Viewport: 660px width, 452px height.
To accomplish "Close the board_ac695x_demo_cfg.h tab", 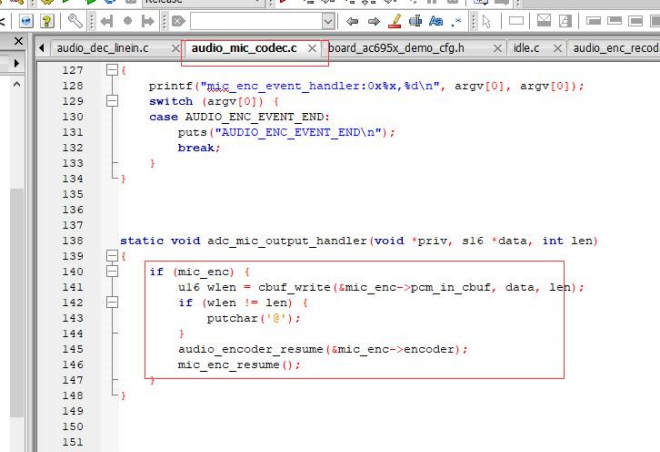I will coord(498,49).
